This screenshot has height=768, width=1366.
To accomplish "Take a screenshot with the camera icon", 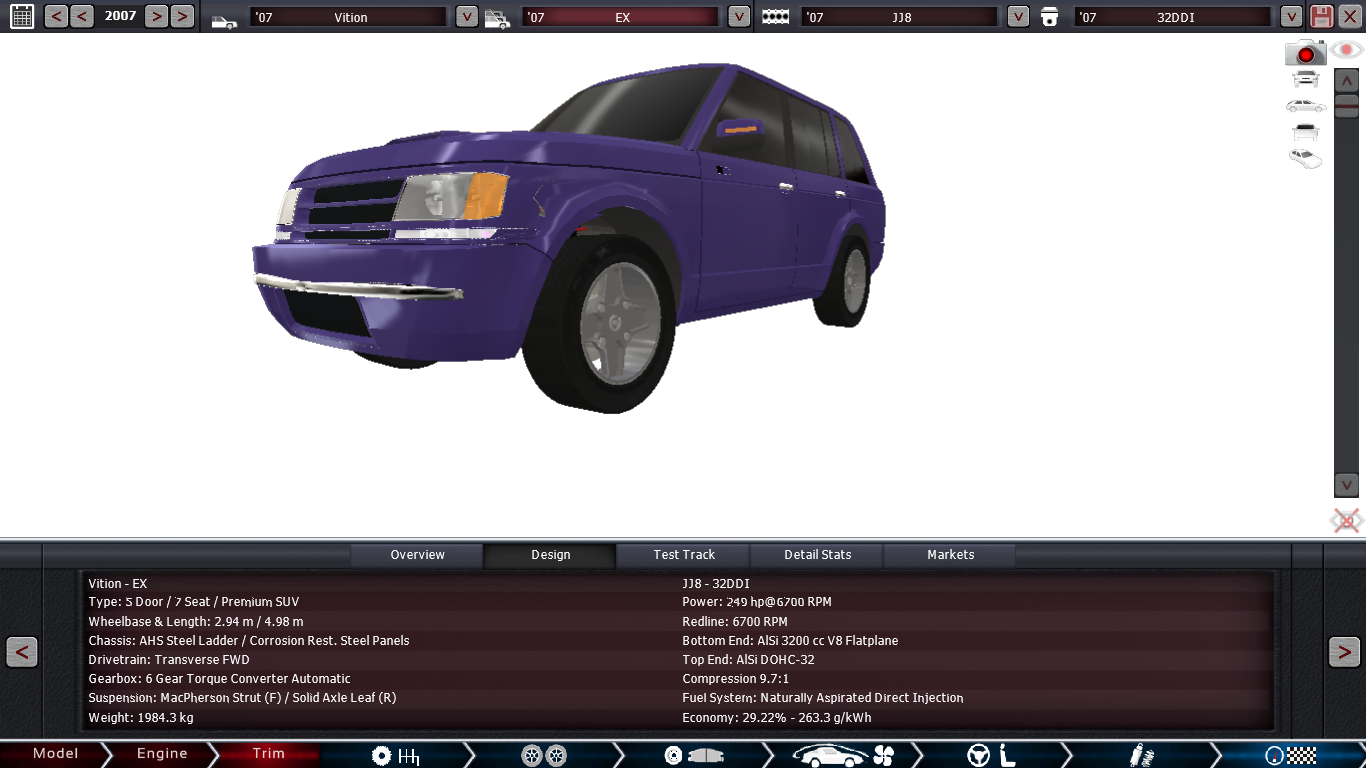I will click(1305, 53).
